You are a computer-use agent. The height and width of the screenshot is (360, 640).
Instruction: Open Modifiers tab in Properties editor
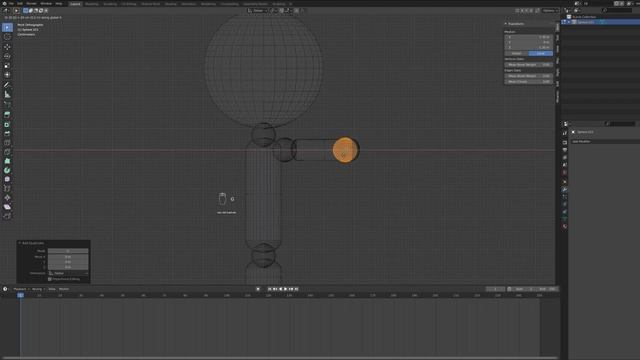[x=565, y=189]
